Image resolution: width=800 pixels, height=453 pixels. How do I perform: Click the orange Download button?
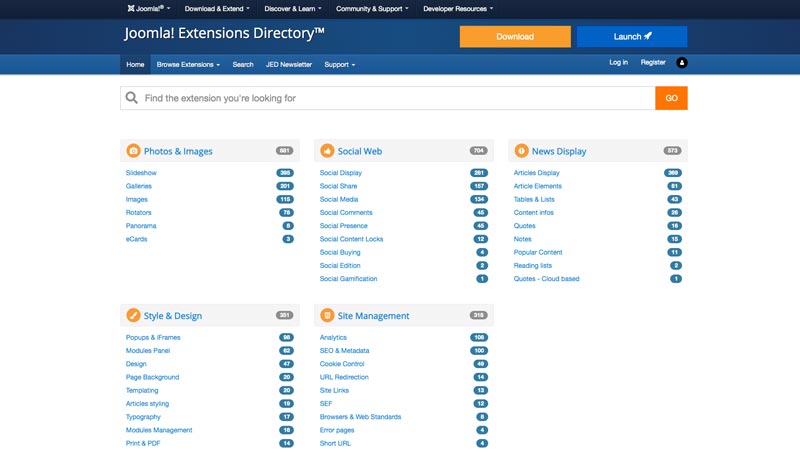[x=515, y=37]
